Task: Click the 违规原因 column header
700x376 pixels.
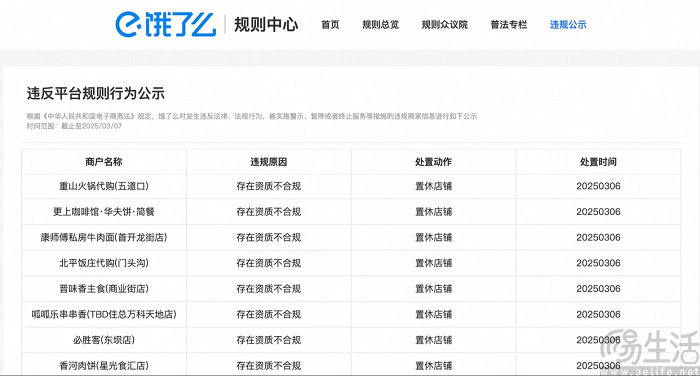Action: pyautogui.click(x=268, y=162)
